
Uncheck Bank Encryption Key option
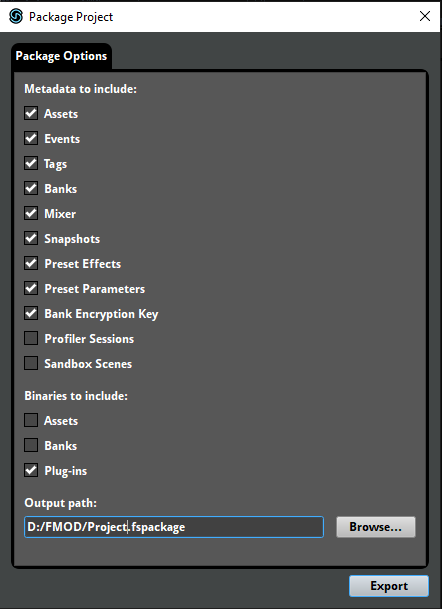pos(31,313)
